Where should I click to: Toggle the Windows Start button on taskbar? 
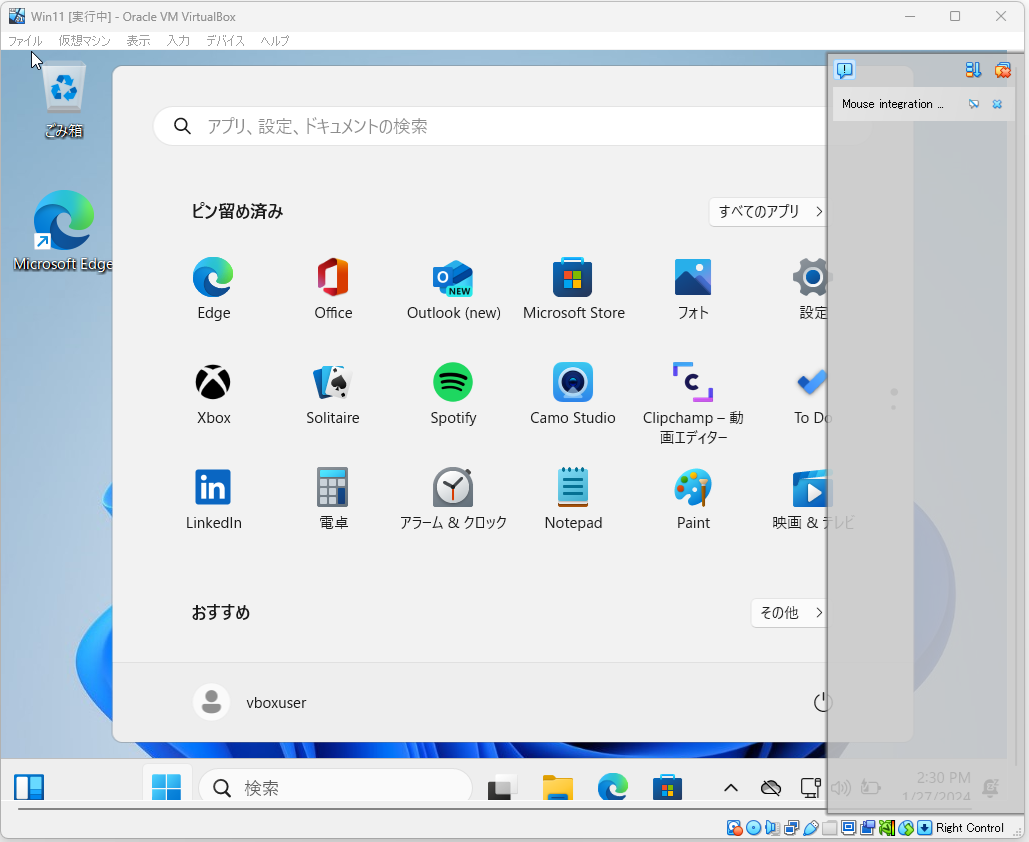tap(166, 788)
